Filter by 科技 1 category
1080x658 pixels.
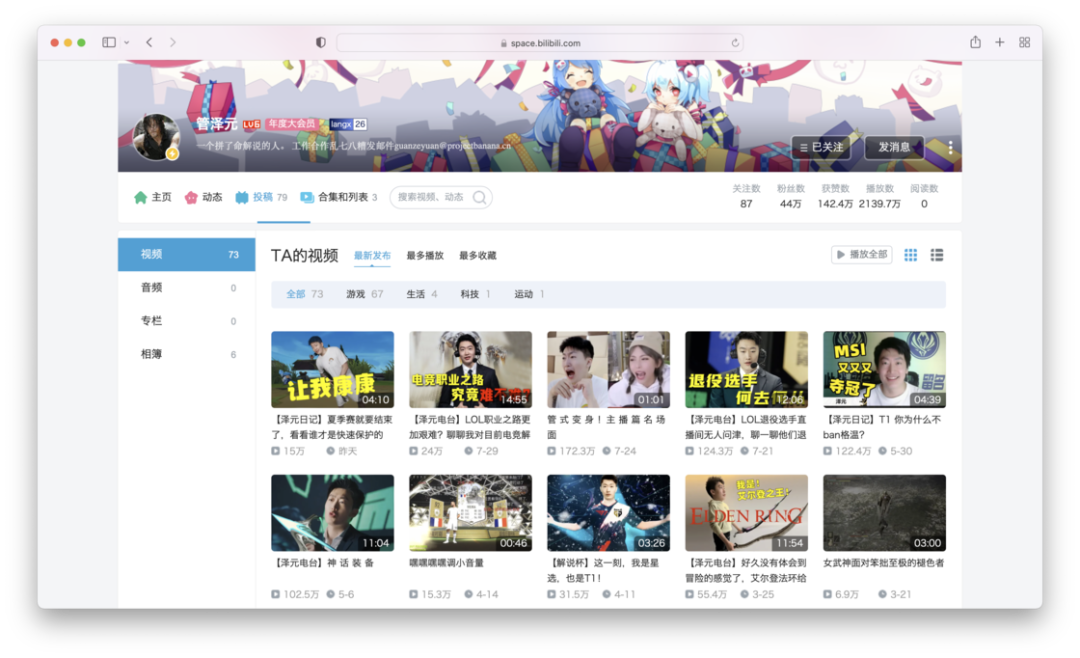tap(475, 294)
